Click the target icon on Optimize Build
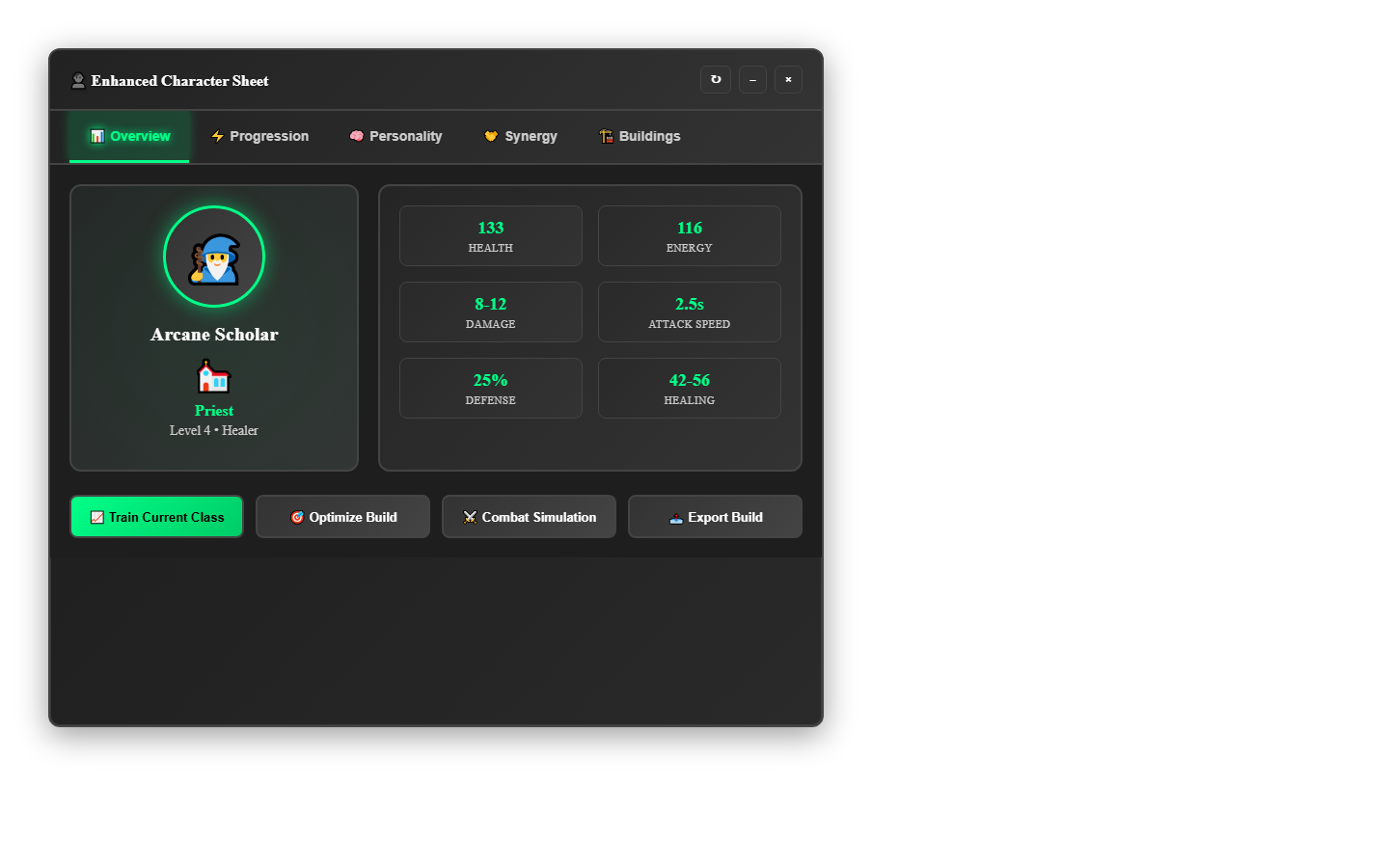This screenshot has width=1389, height=868. (297, 517)
